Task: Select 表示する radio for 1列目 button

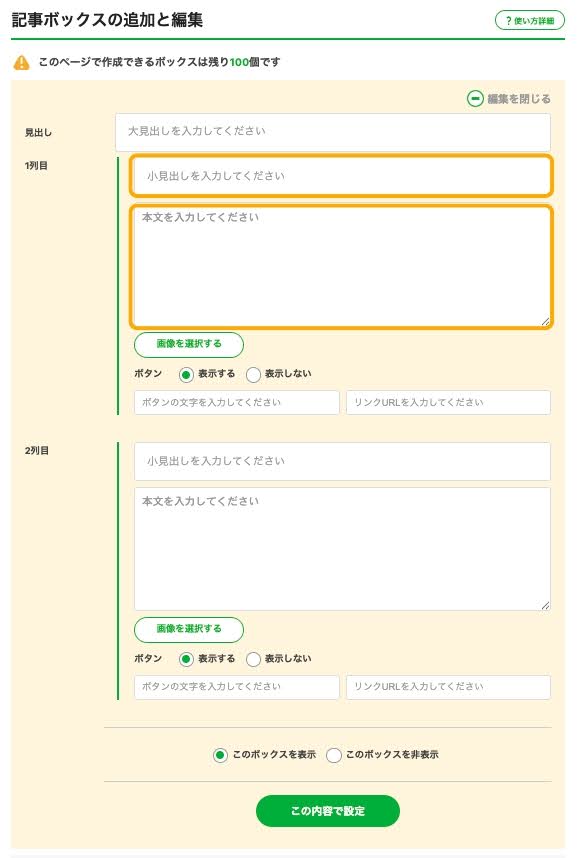Action: click(186, 375)
